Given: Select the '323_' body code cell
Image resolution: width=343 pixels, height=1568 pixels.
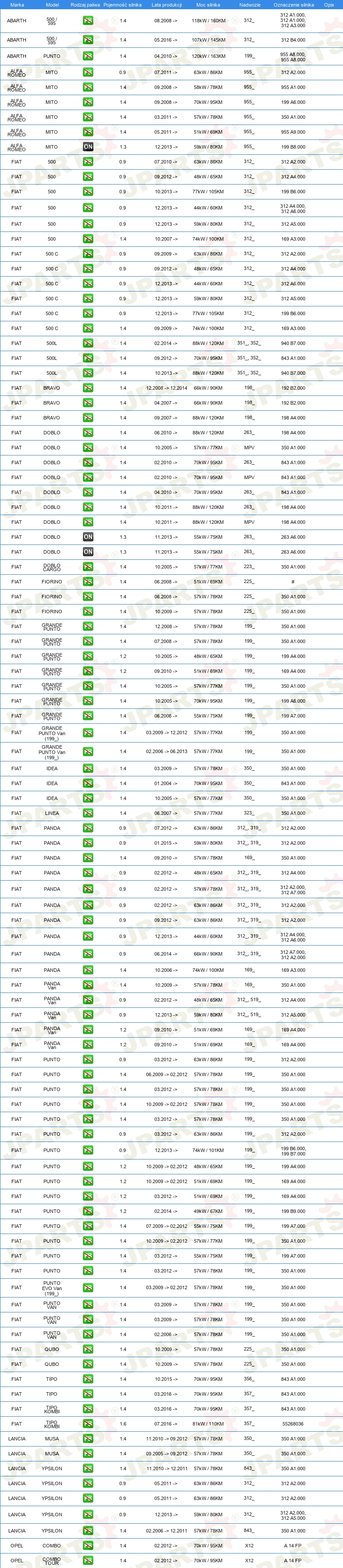Looking at the screenshot, I should pos(249,813).
